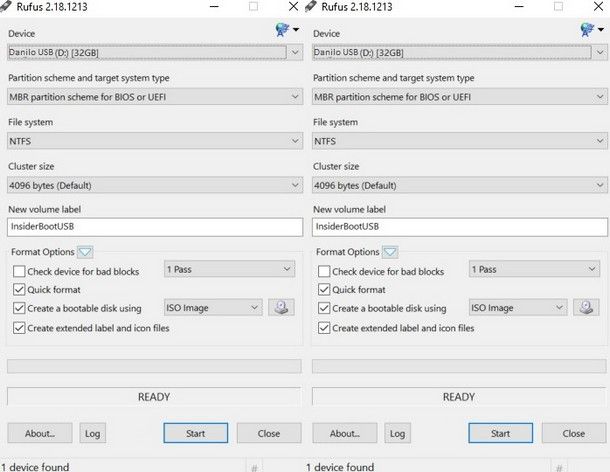Open 1 Pass dropdown in right window
610x472 pixels.
coord(535,269)
